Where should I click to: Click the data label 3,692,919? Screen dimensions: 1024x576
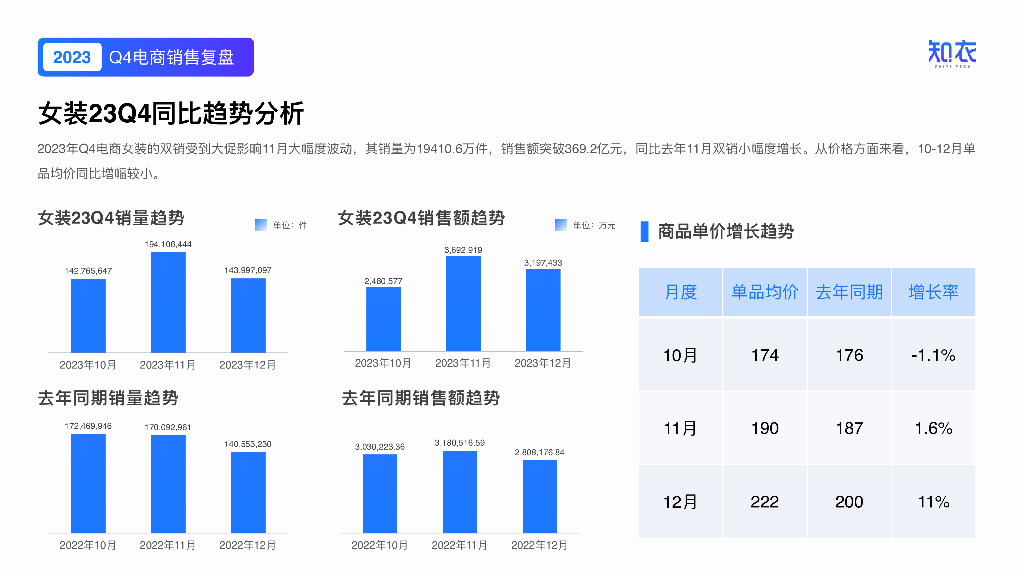(463, 250)
